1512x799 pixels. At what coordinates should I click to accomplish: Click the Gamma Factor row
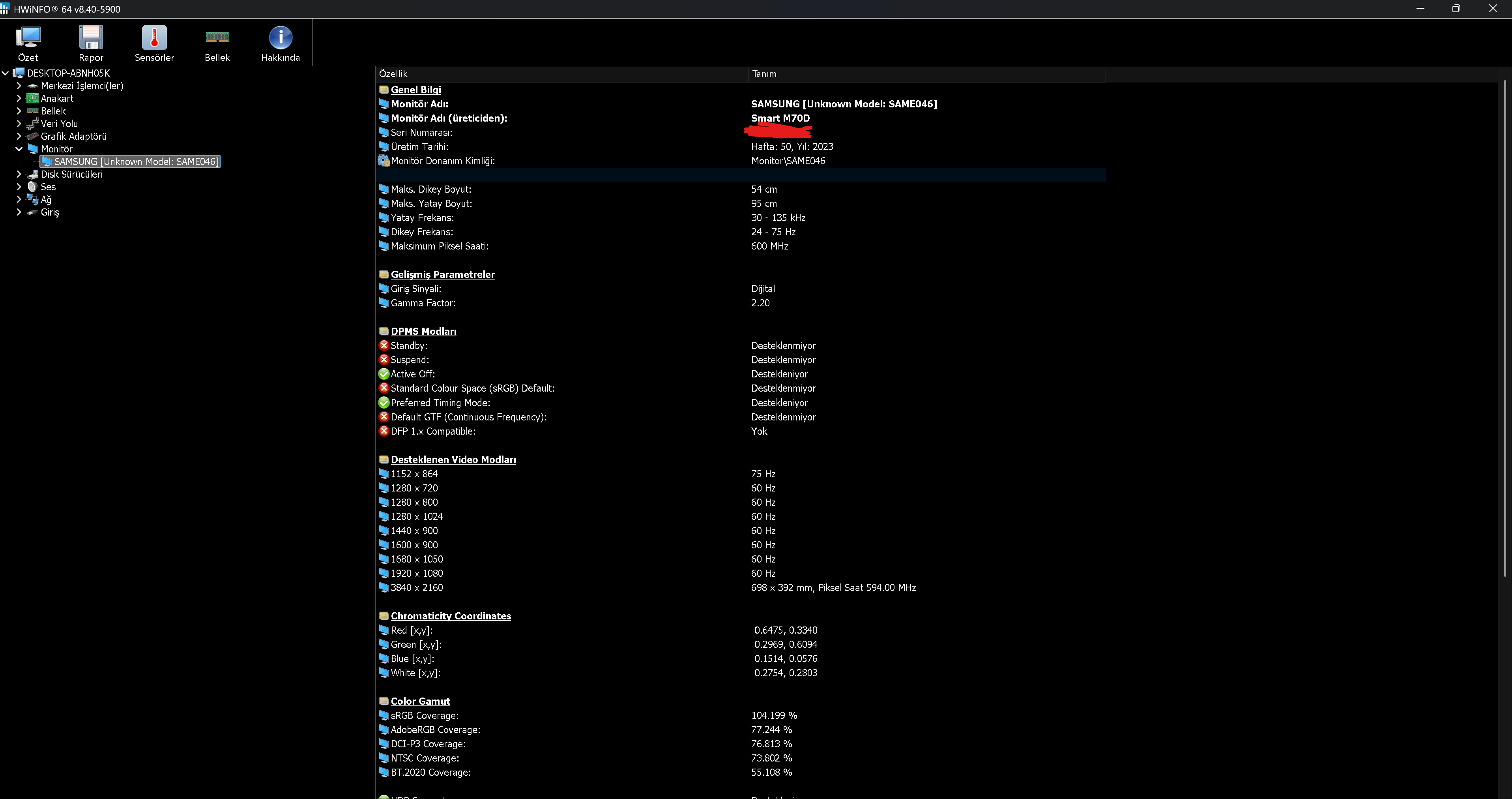click(741, 303)
